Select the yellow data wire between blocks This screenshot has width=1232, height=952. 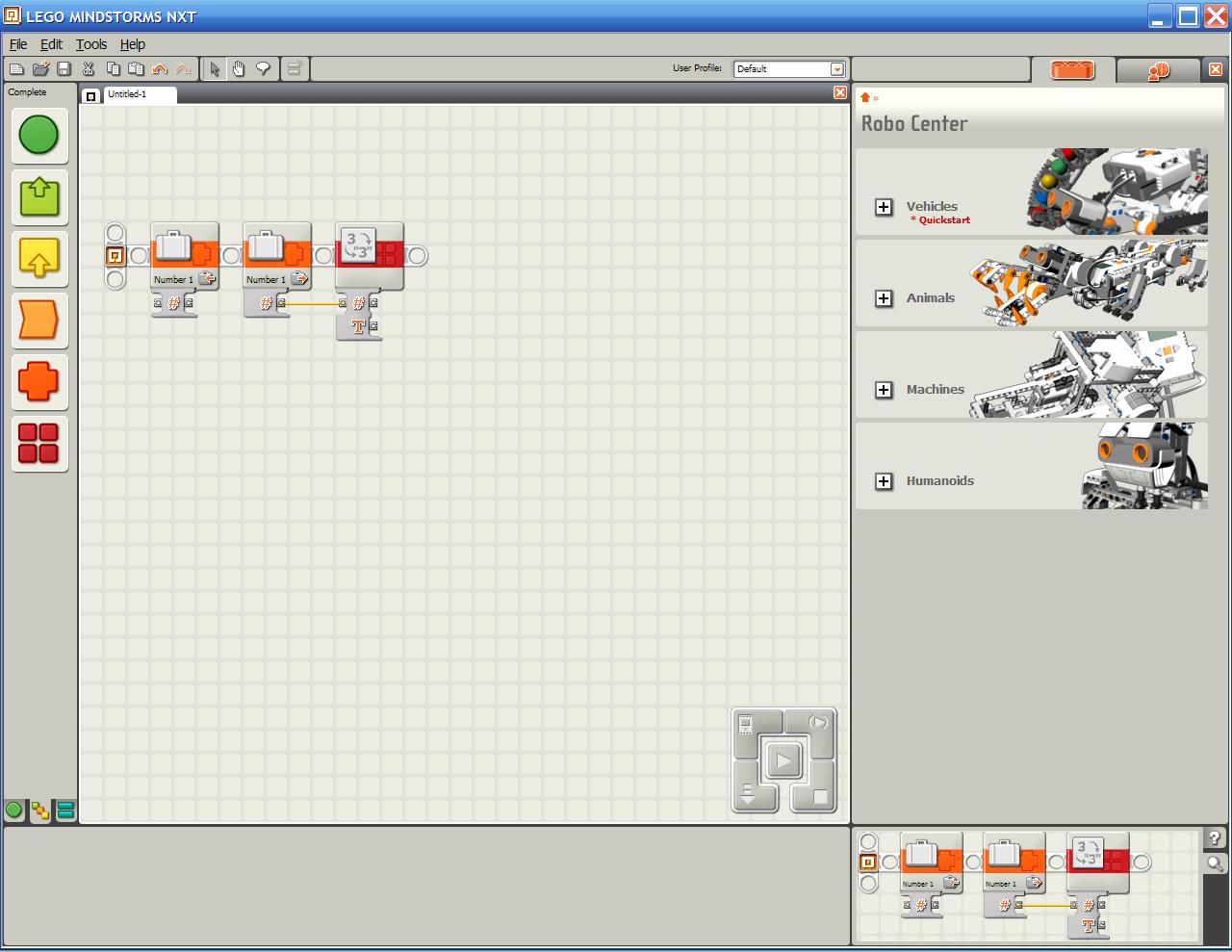[312, 304]
